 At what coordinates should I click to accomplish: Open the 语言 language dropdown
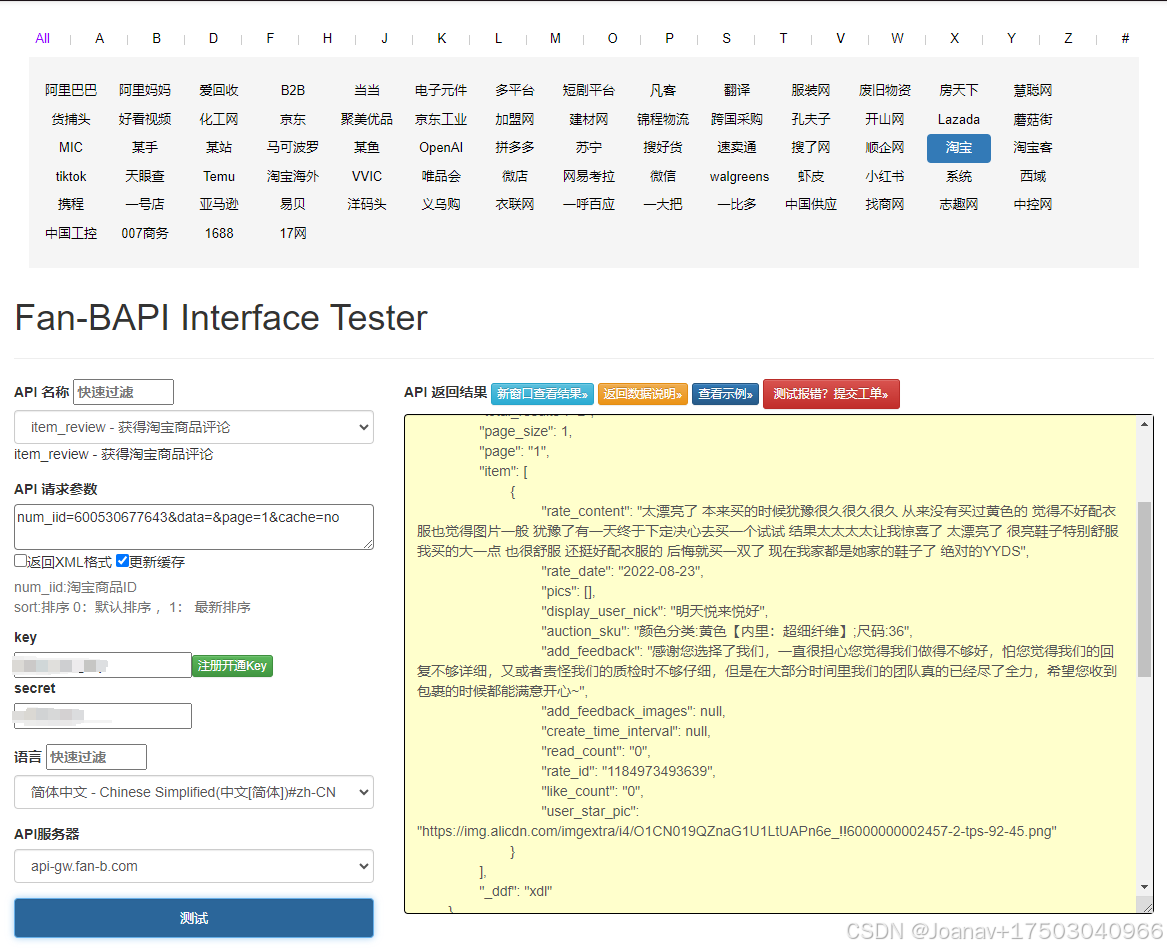click(x=194, y=792)
